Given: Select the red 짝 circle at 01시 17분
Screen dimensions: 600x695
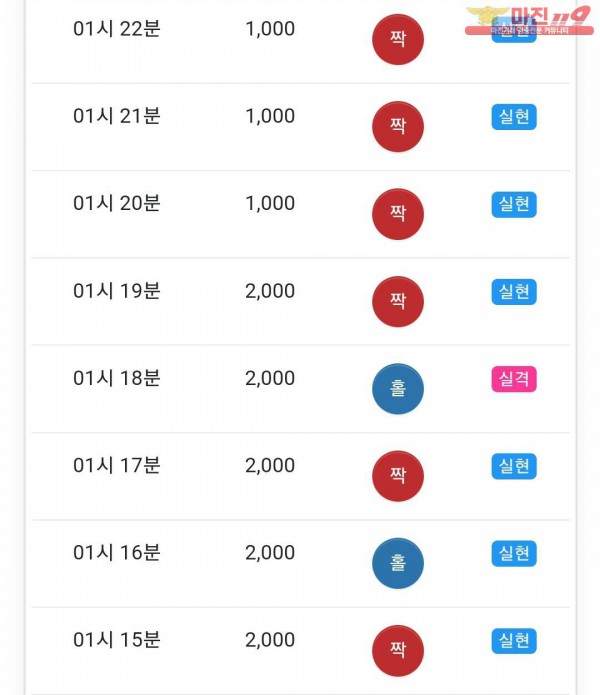Looking at the screenshot, I should point(398,476).
